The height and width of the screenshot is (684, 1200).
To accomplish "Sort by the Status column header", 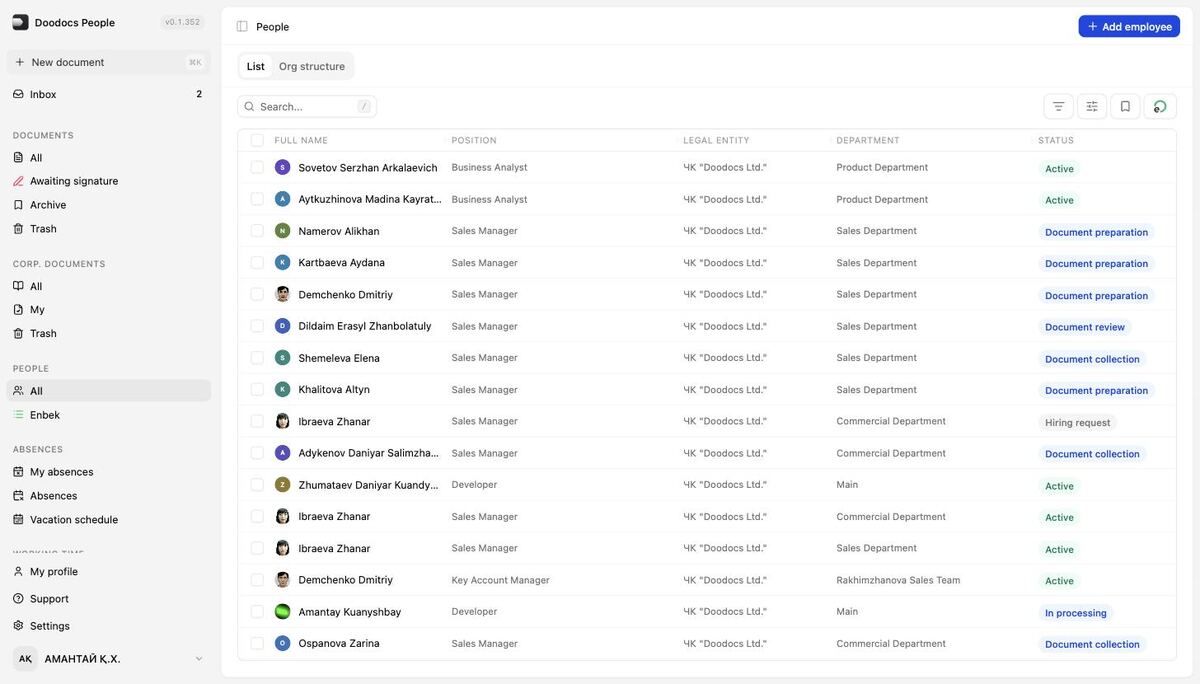I will pos(1056,141).
